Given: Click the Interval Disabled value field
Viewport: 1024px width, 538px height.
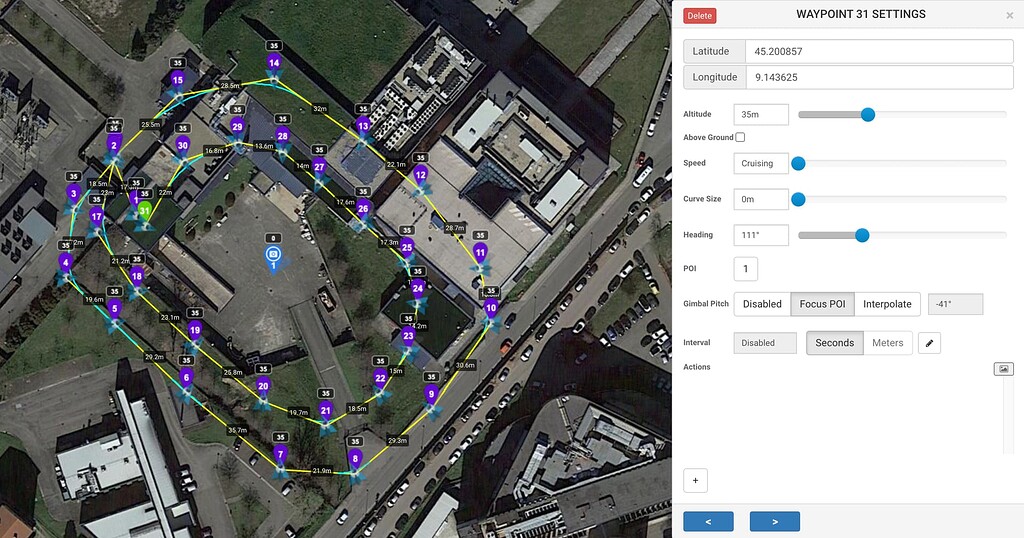Looking at the screenshot, I should point(765,343).
